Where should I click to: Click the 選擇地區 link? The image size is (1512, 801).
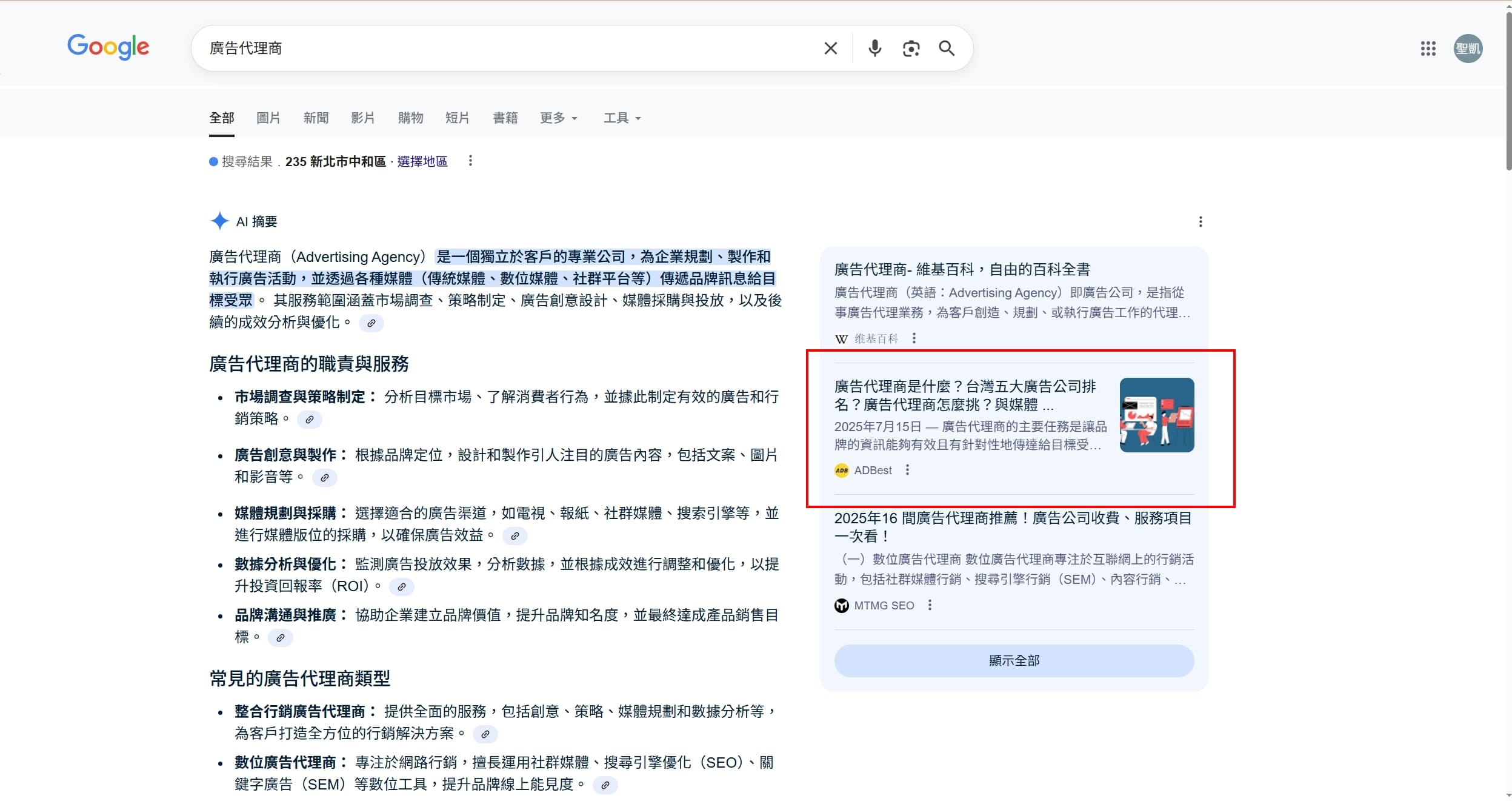tap(422, 161)
